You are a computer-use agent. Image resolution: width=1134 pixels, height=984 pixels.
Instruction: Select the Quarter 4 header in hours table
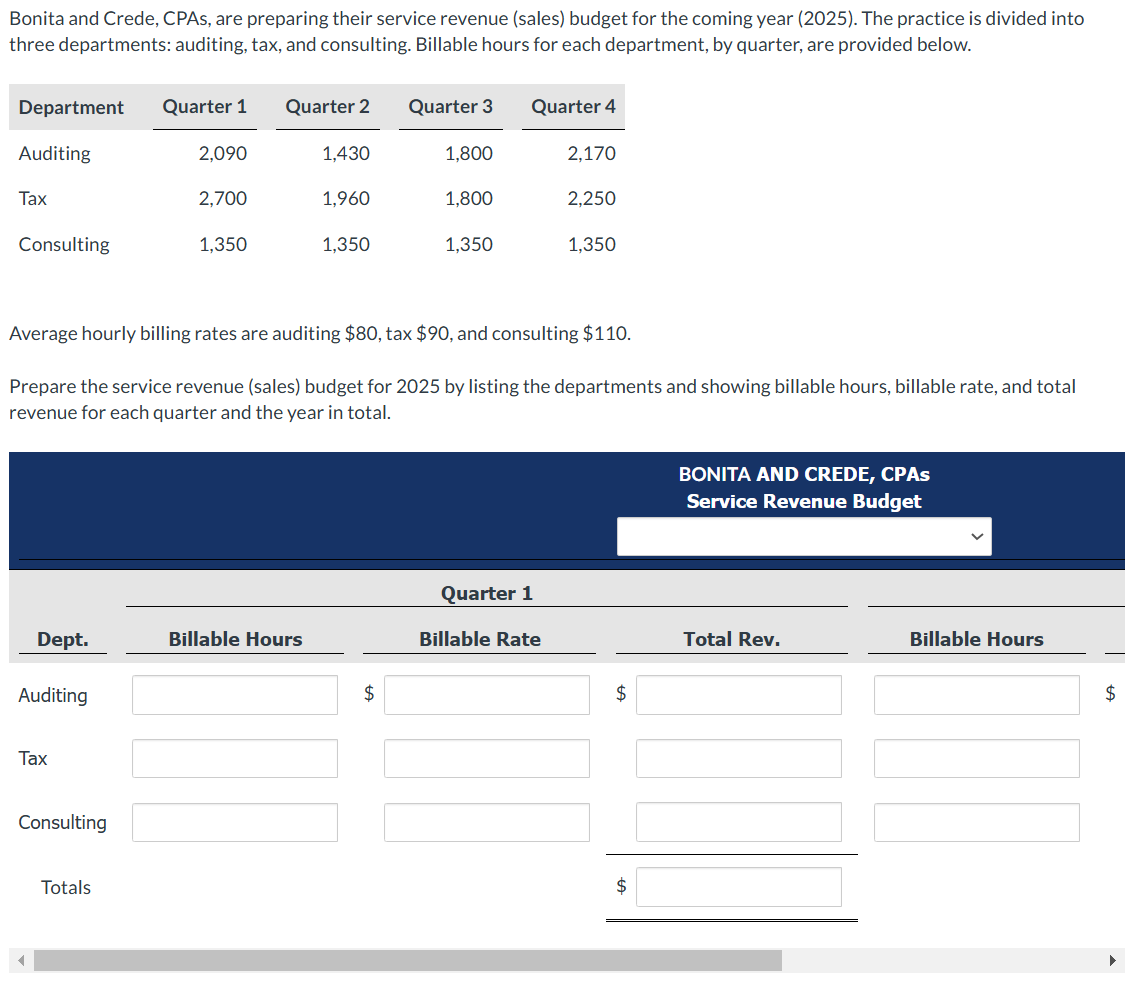(574, 107)
